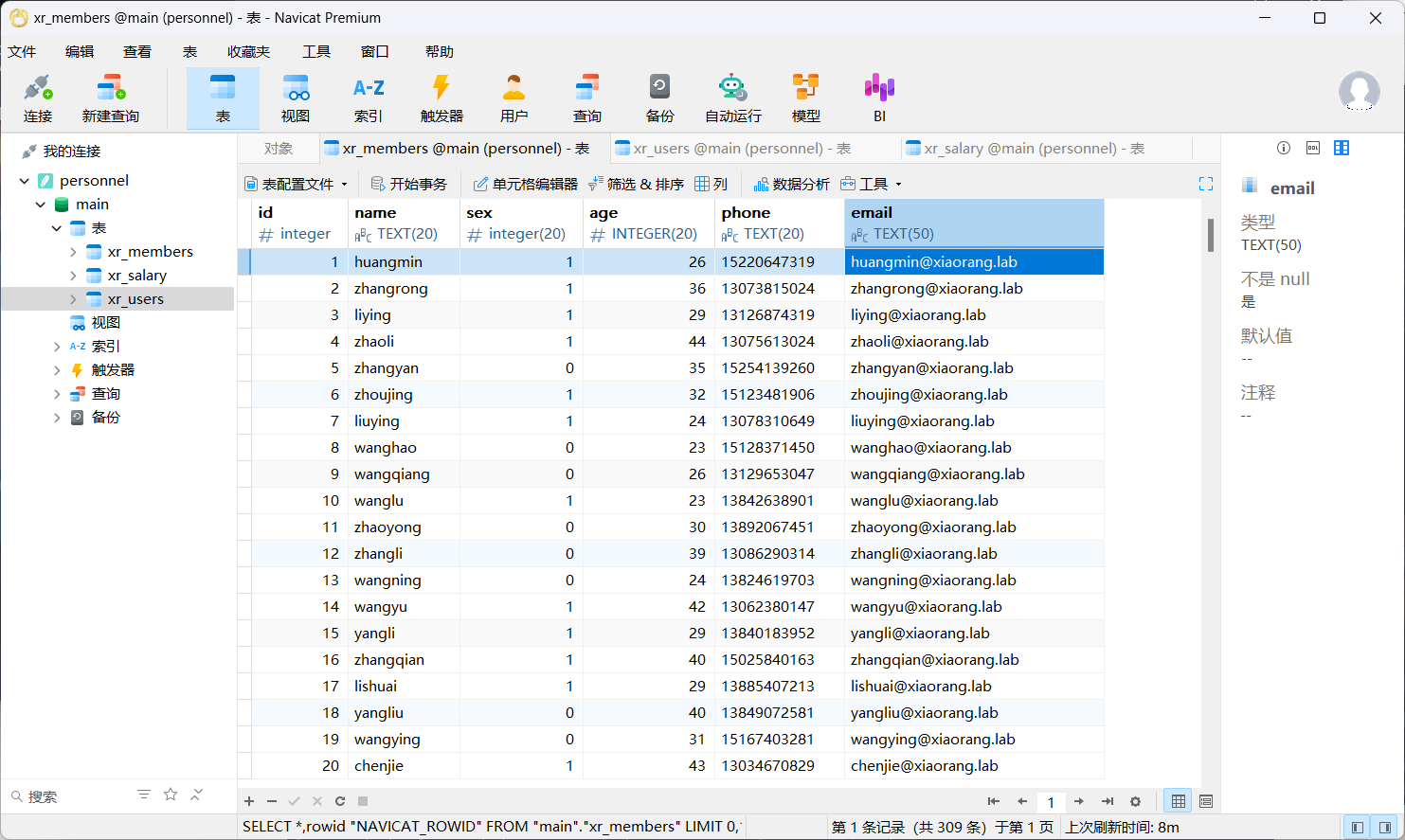
Task: Click the 单元格编辑器 button
Action: tap(526, 184)
